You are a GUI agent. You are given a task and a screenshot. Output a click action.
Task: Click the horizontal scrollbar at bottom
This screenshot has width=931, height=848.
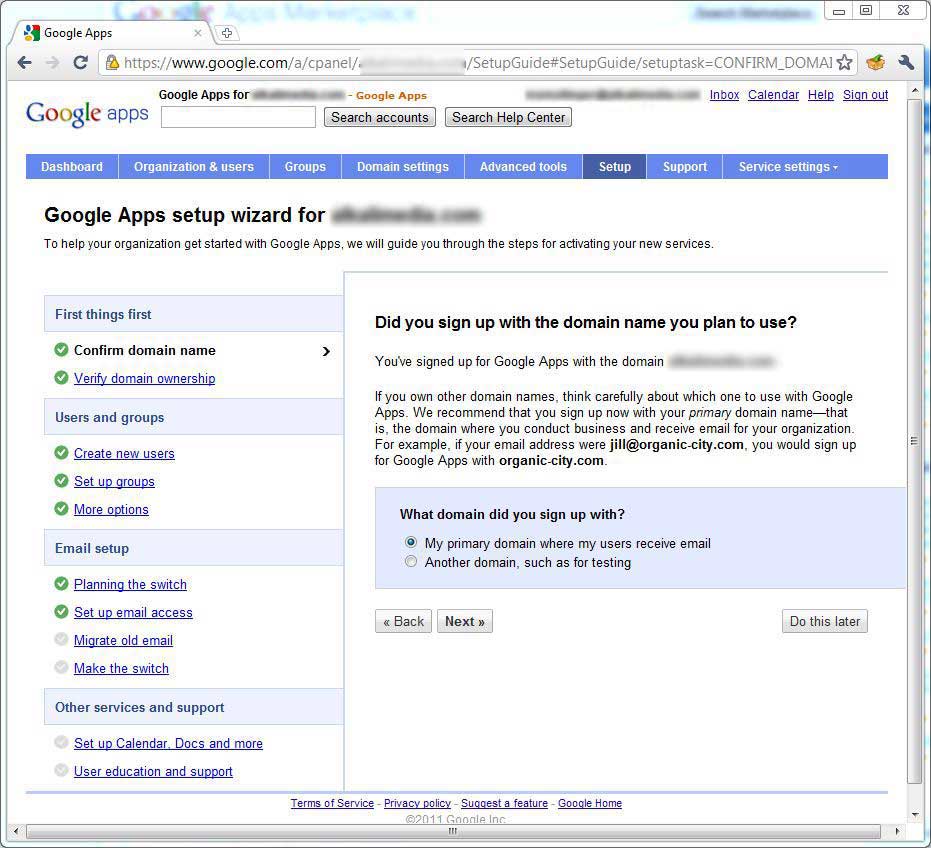(x=453, y=831)
